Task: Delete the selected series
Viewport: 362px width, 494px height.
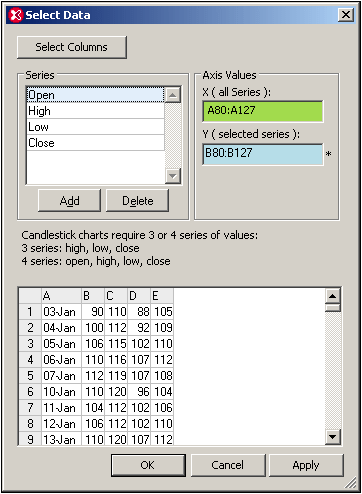Action: (137, 201)
